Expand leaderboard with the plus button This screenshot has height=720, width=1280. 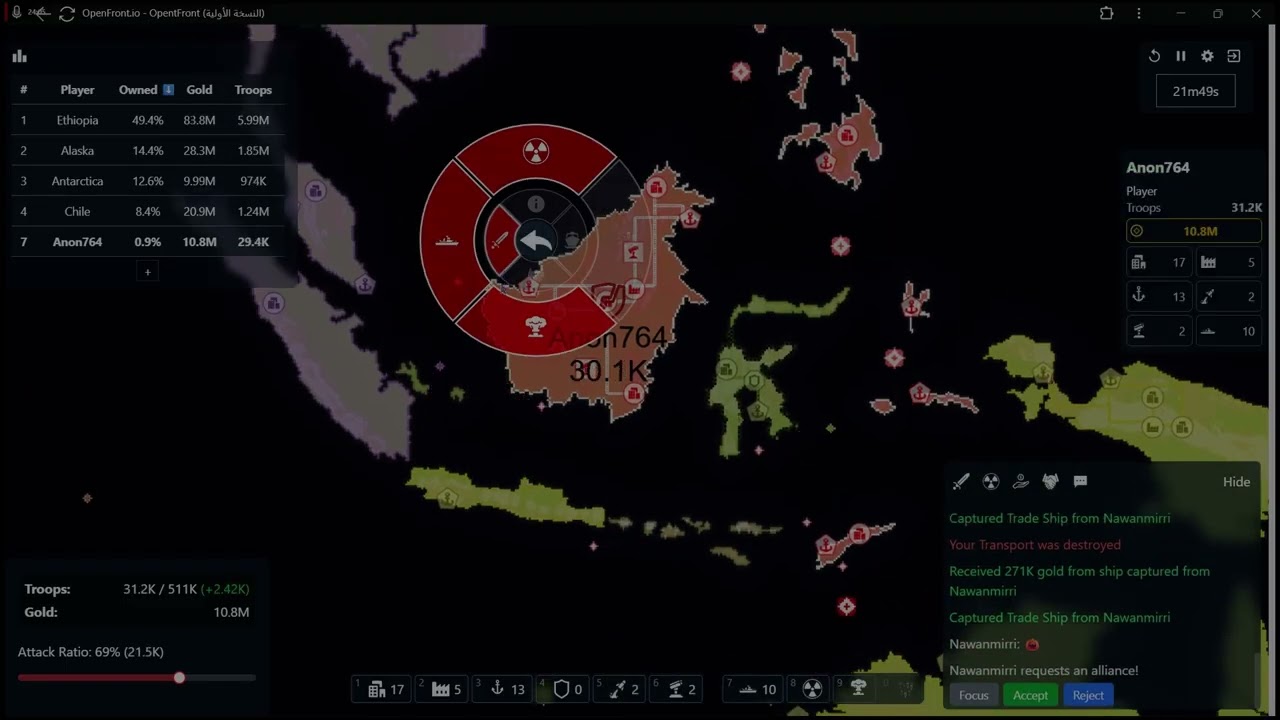click(x=147, y=272)
